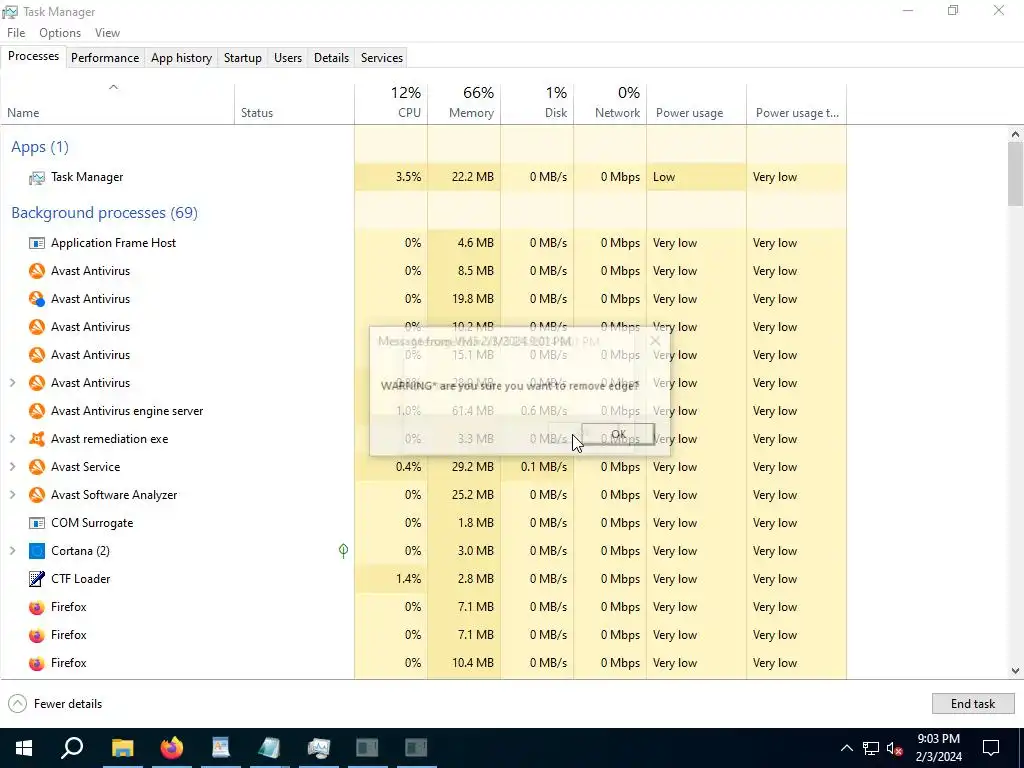The image size is (1024, 768).
Task: Expand the Cortana (2) group
Action: (12, 551)
